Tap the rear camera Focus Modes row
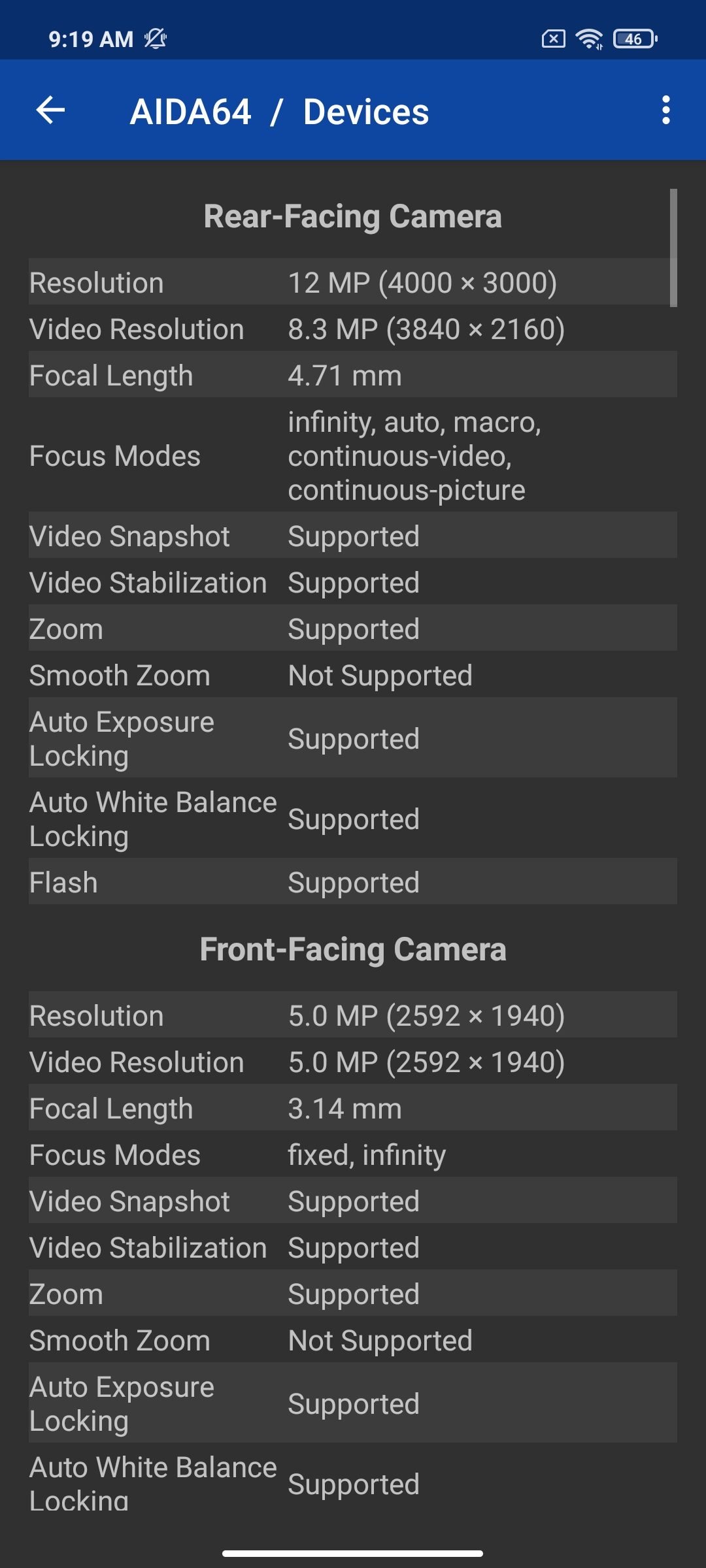This screenshot has width=706, height=1568. (352, 455)
